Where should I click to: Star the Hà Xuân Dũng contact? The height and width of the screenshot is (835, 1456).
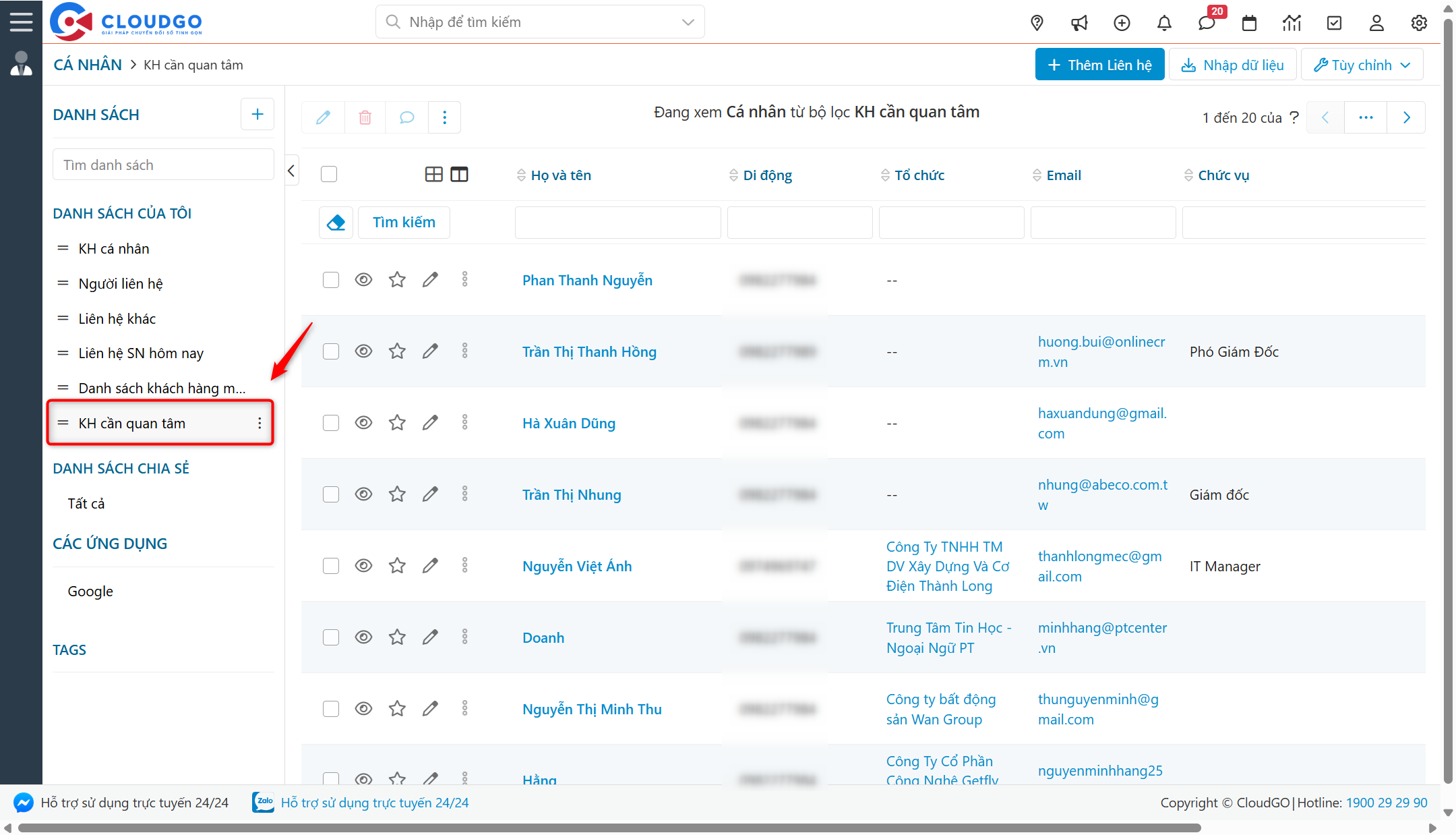coord(397,423)
